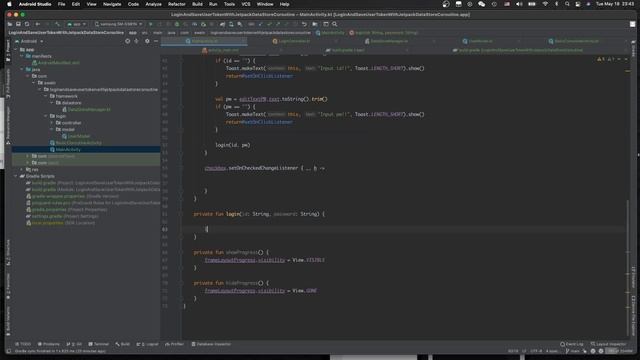Open the Android project view dropdown
The image size is (640, 360).
[x=29, y=41]
